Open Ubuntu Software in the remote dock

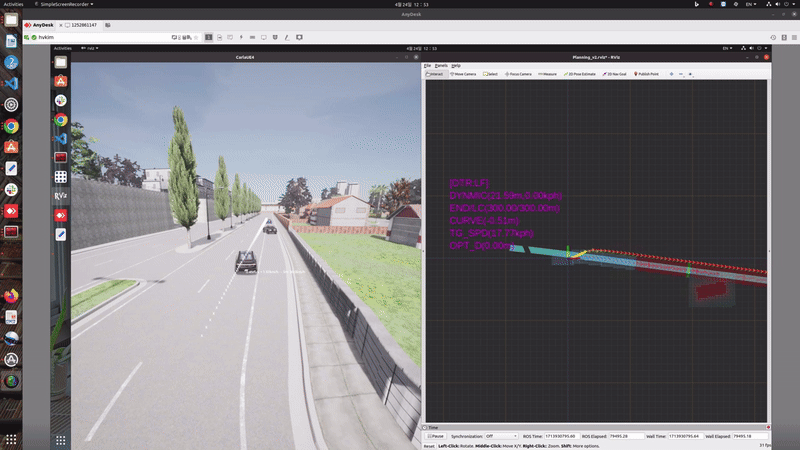click(61, 81)
